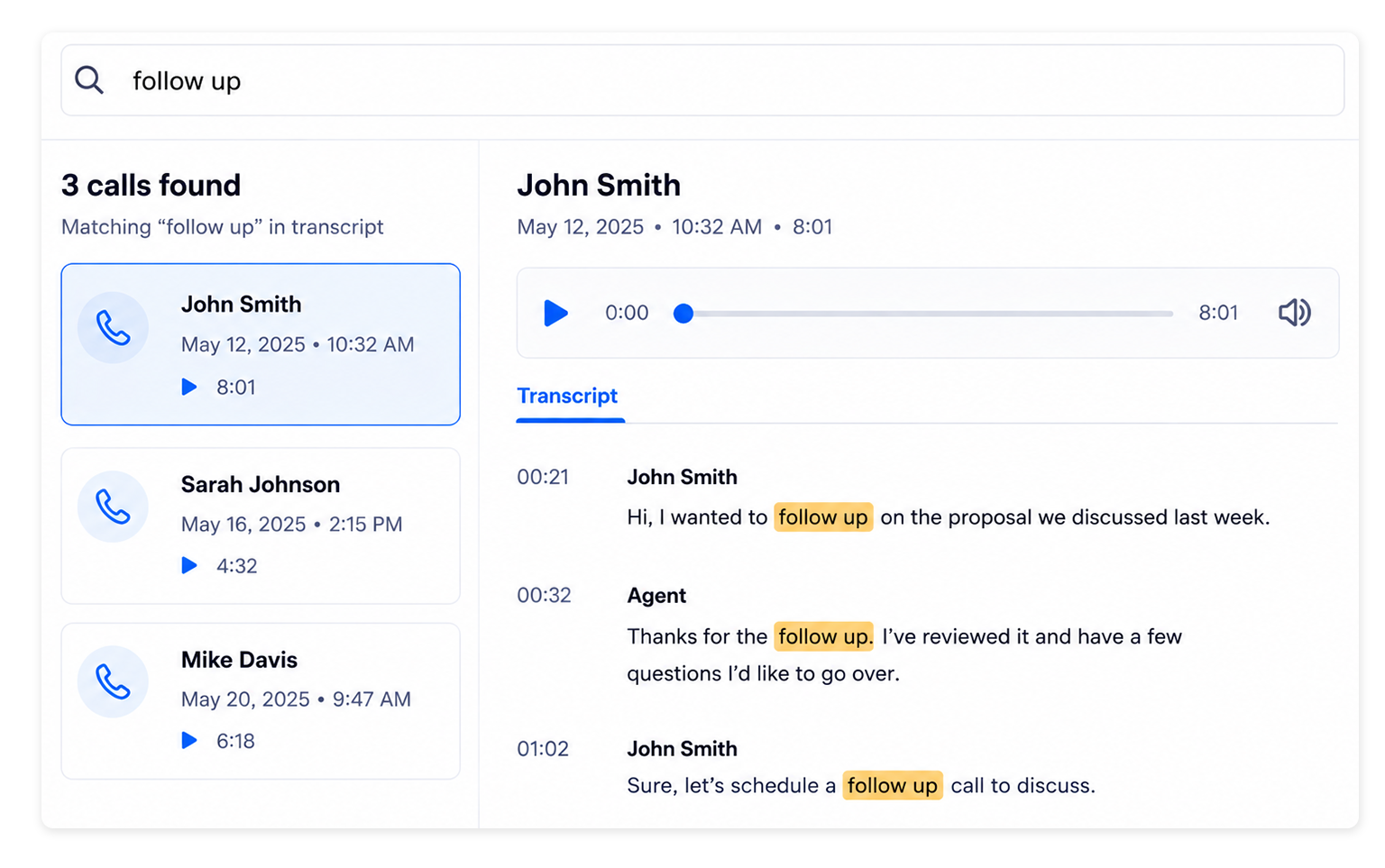Screen dimensions: 1385x868
Task: Click highlighted "follow up" in 00:21 line
Action: (823, 517)
